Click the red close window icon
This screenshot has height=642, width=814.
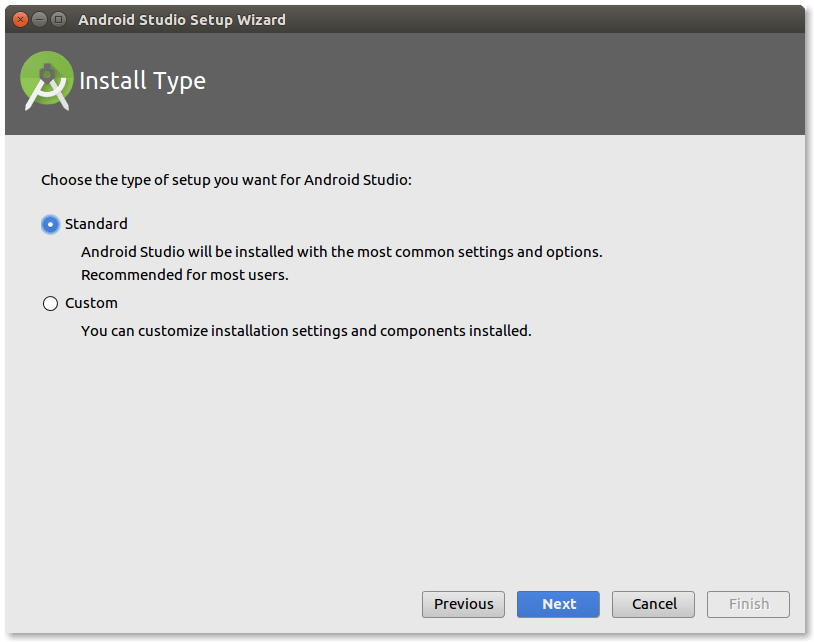pyautogui.click(x=18, y=18)
